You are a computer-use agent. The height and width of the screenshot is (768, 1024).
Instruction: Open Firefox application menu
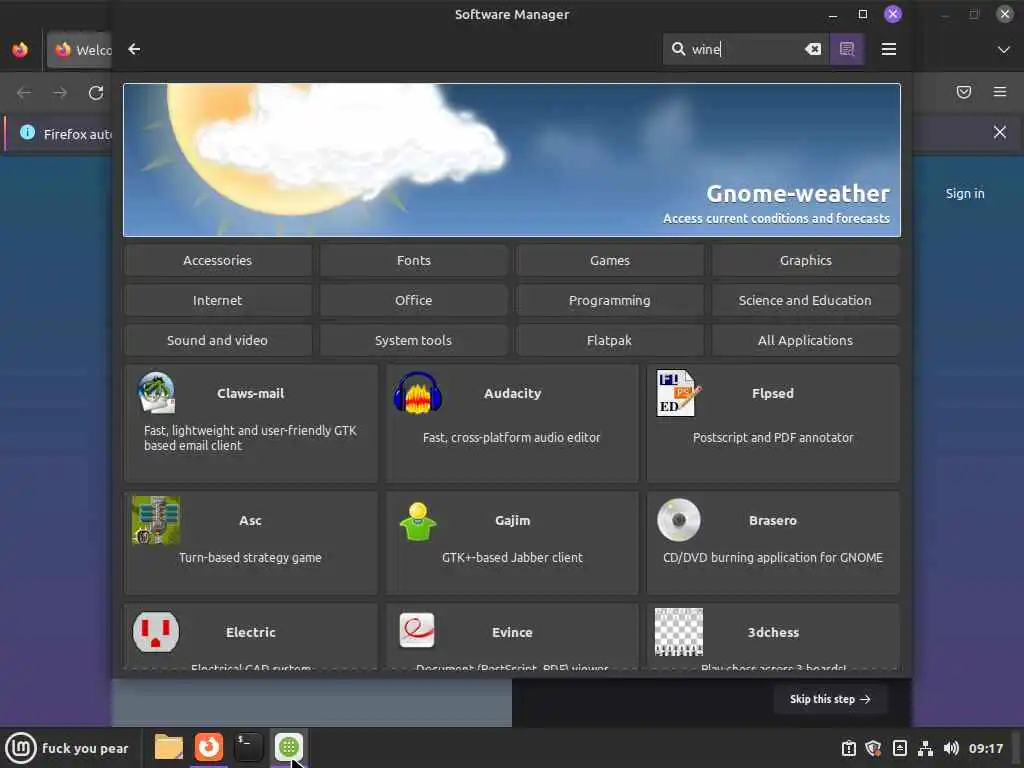(1000, 92)
